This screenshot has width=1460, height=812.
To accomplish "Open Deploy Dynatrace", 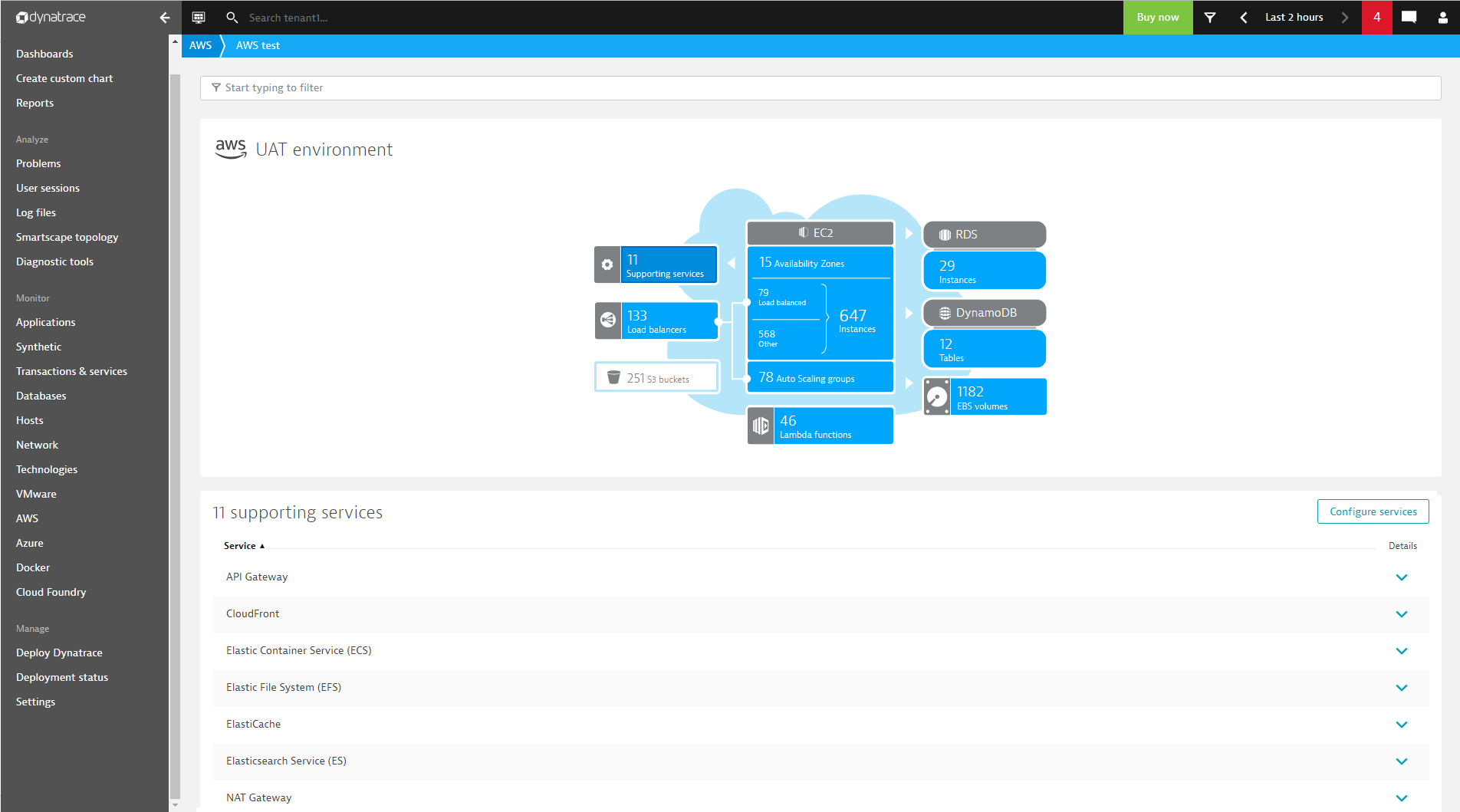I will [x=59, y=653].
